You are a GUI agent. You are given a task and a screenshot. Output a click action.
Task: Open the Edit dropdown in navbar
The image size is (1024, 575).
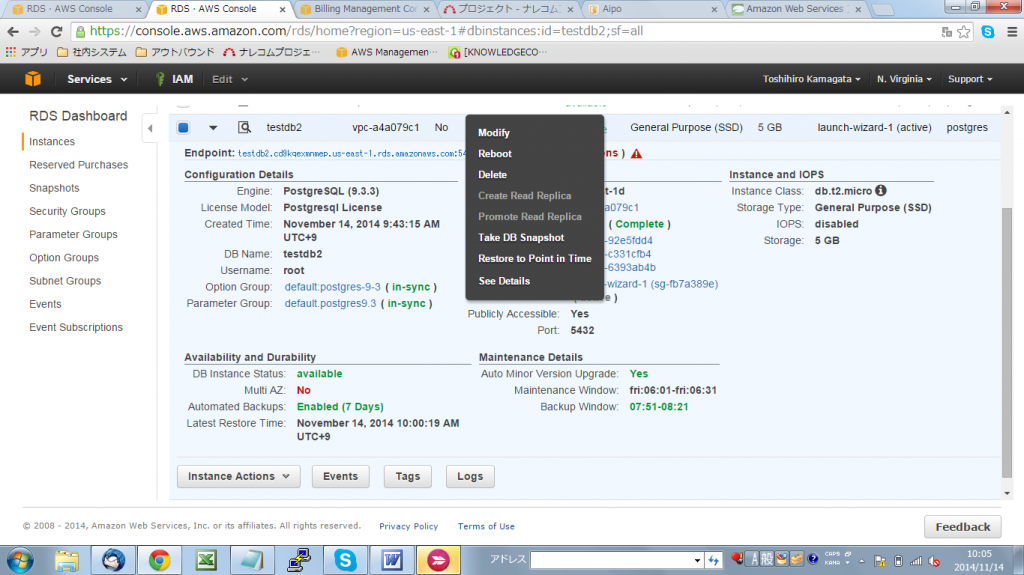[230, 79]
